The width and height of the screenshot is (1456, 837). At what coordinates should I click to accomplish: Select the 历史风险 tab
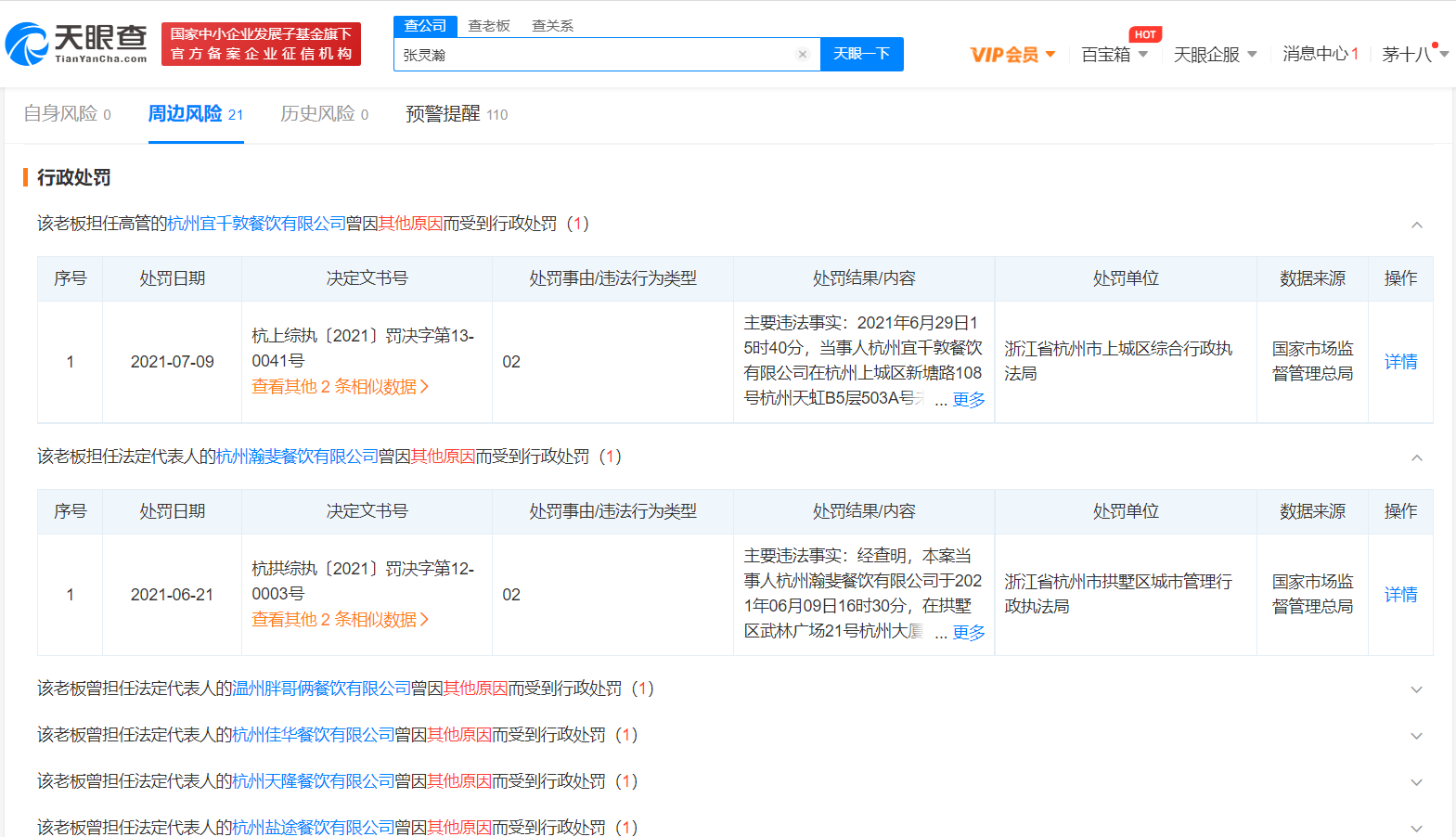pos(325,114)
